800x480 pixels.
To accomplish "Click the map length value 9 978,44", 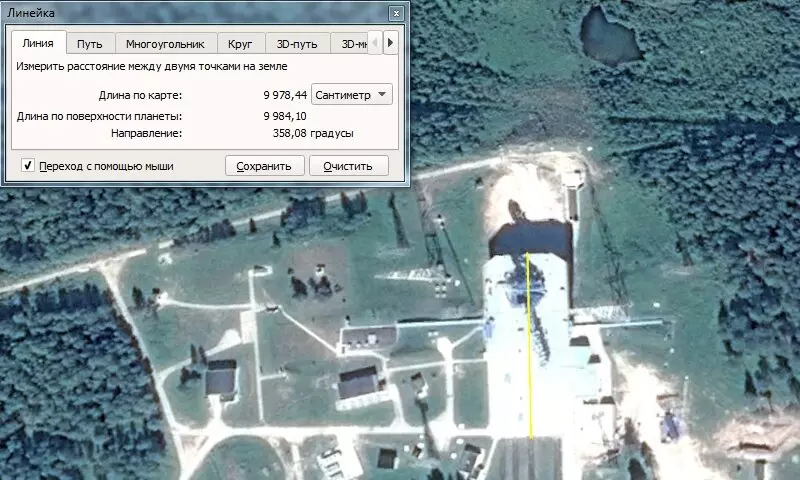I will click(284, 95).
